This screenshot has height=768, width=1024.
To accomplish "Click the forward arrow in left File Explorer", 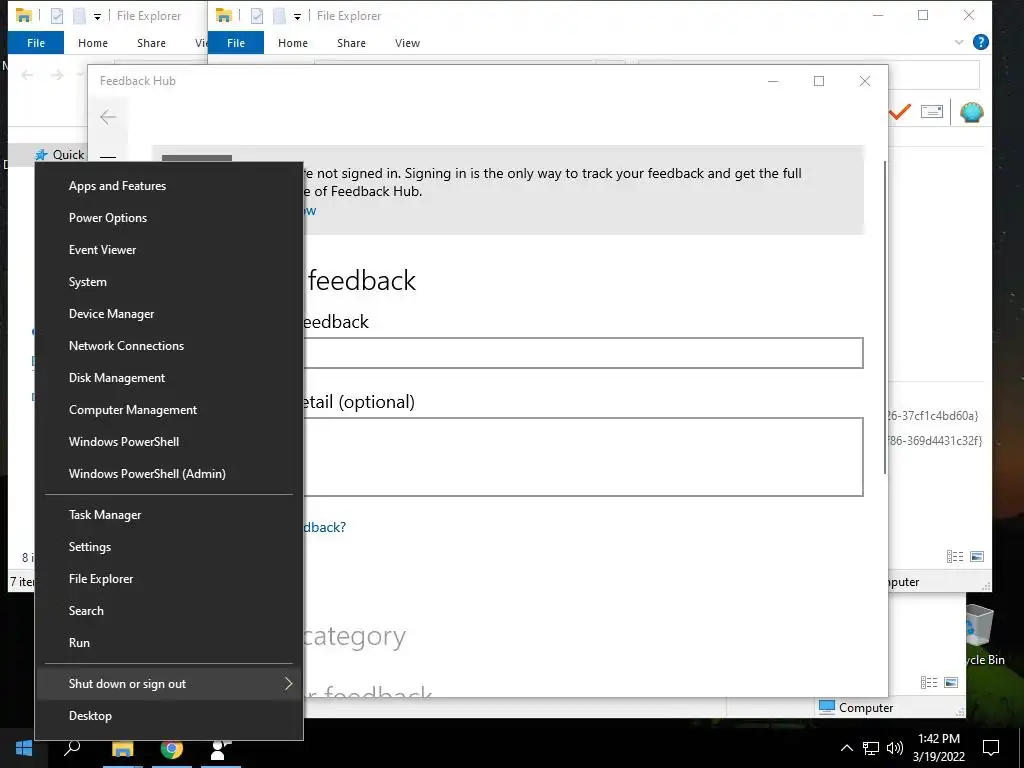I will coord(57,75).
